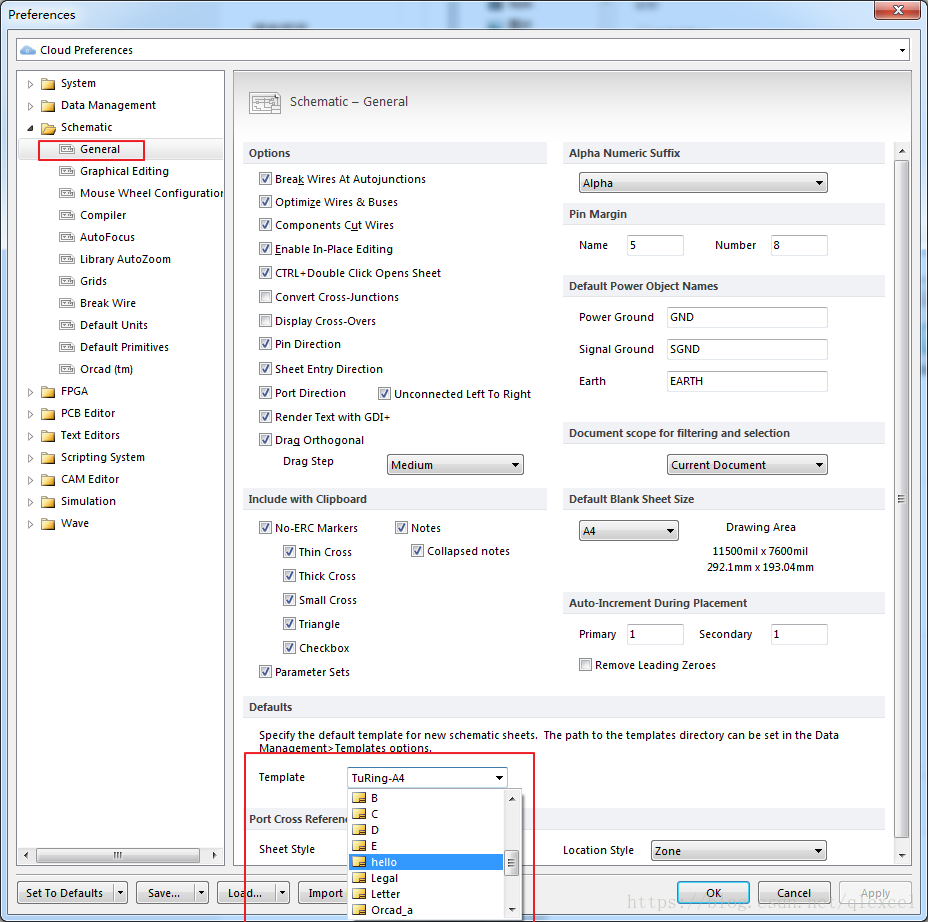Click the Power Ground name field

(x=747, y=317)
